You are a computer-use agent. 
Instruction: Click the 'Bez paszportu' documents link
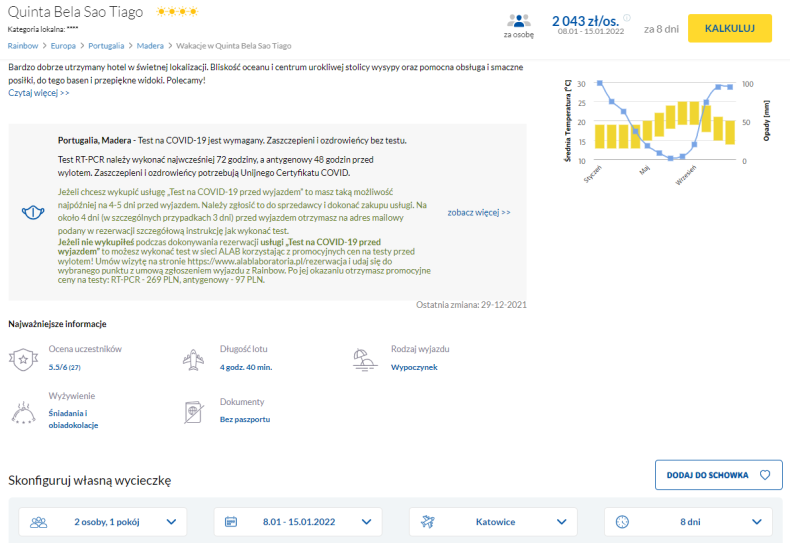coord(245,419)
